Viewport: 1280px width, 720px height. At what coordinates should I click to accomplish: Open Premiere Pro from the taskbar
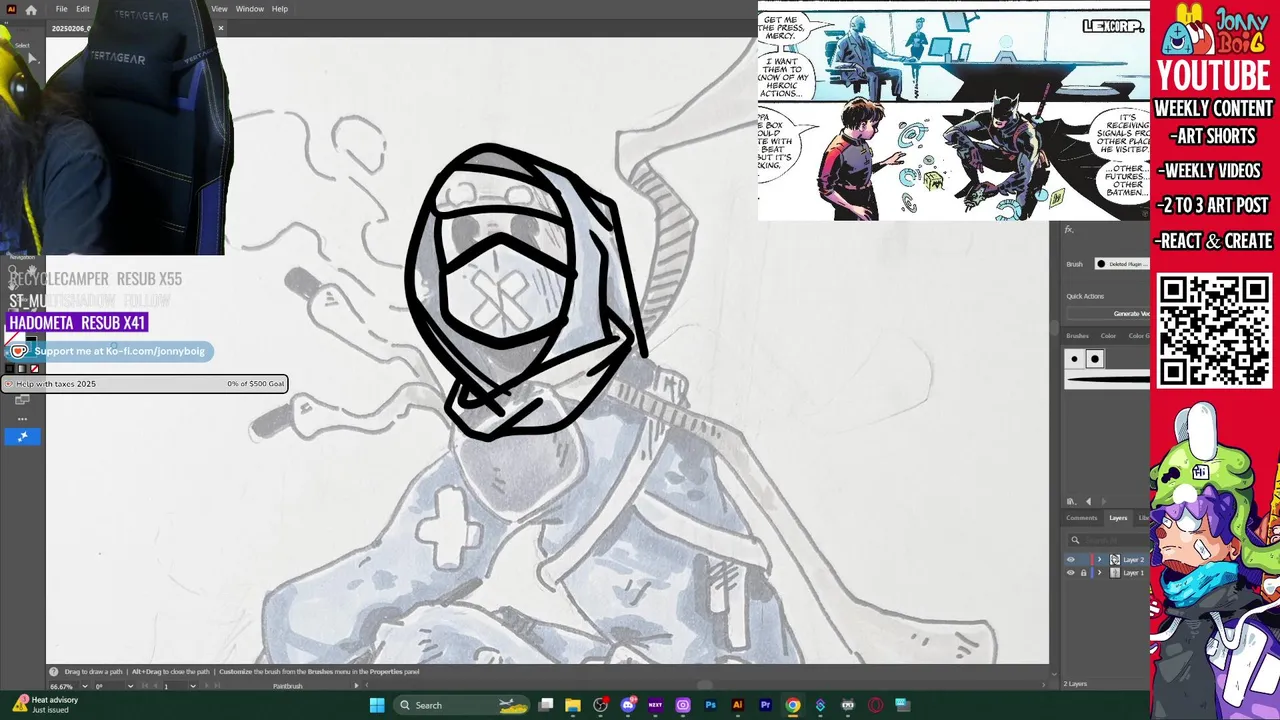[765, 705]
